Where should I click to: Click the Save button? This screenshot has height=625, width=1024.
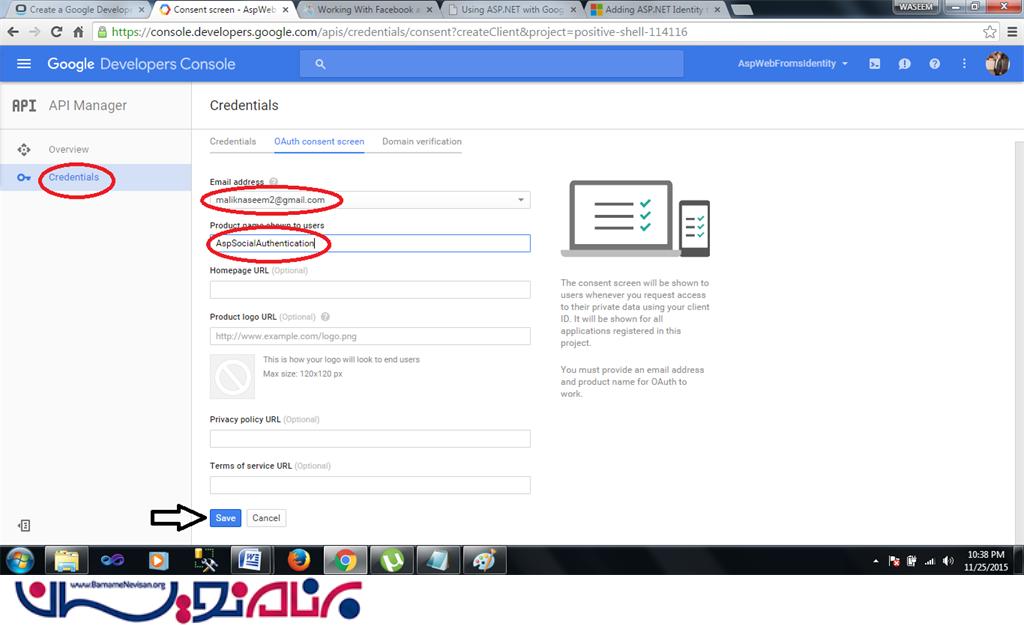point(225,518)
